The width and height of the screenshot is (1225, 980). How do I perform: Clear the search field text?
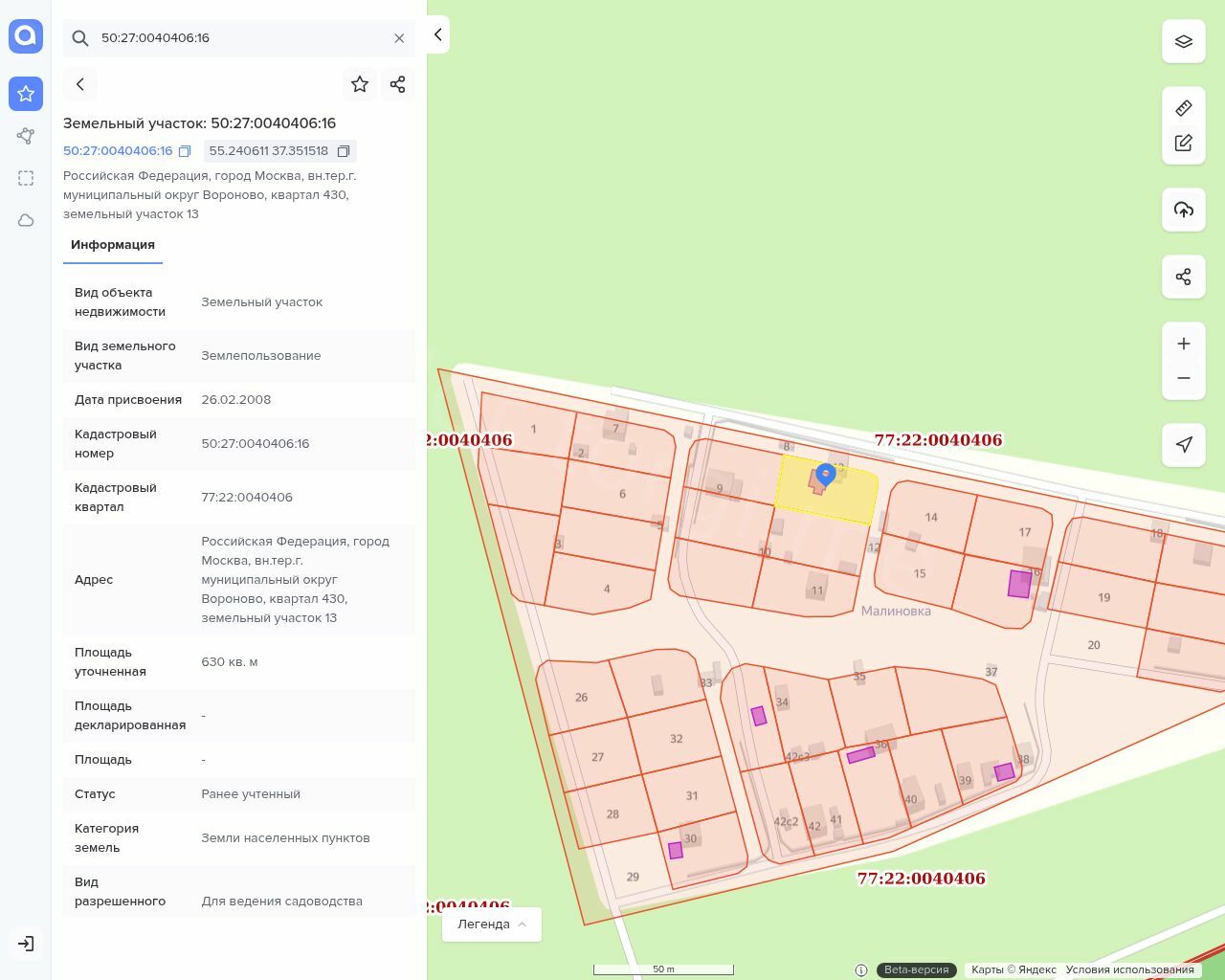tap(399, 38)
